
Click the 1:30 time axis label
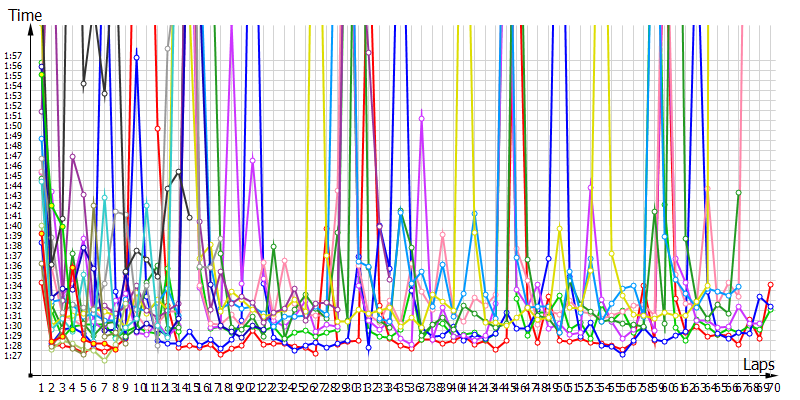13,325
